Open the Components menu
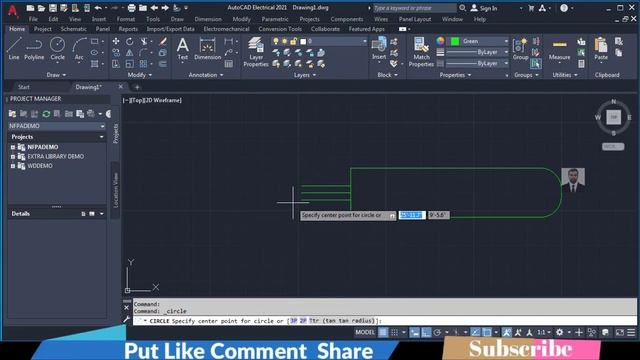Screen dimensions: 640x360 point(347,19)
